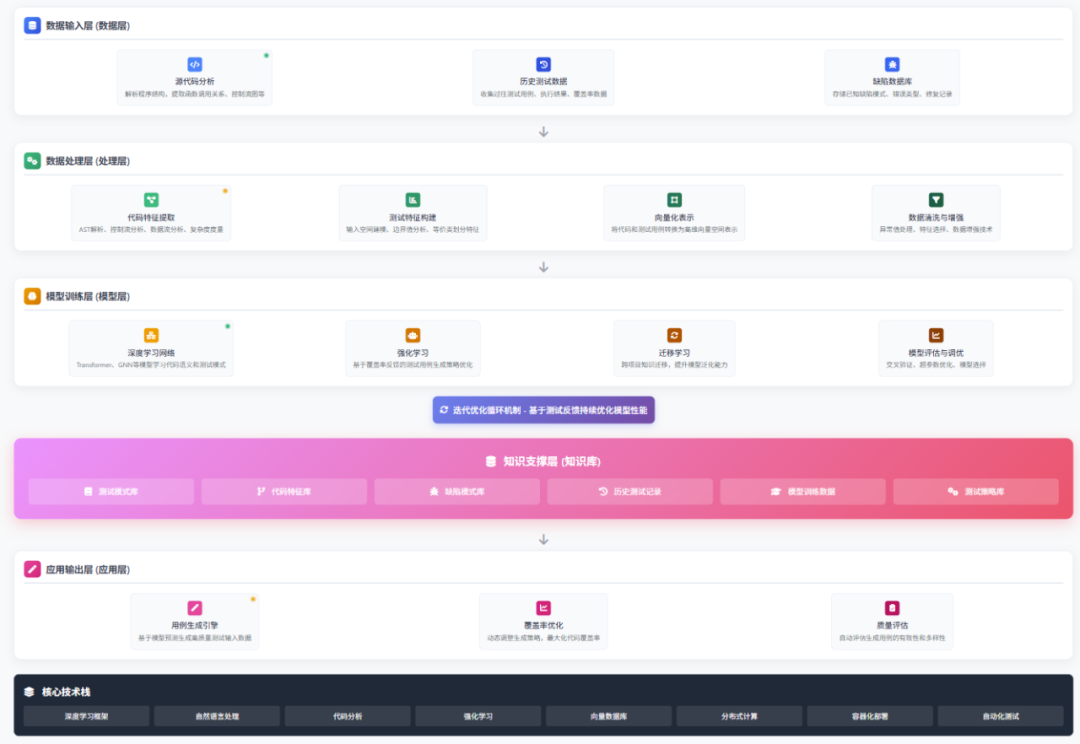Click the 深度学习框架 tech stack tag

(x=87, y=716)
